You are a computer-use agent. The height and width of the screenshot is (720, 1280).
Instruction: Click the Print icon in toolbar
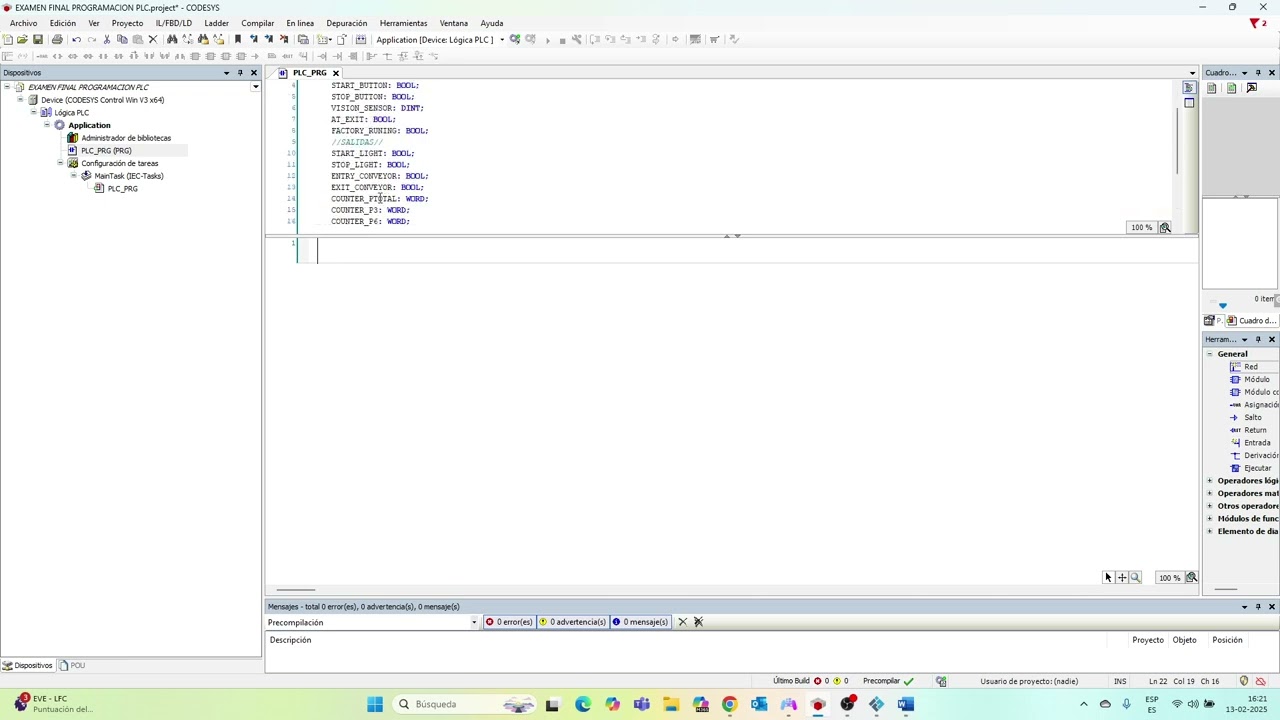click(57, 40)
